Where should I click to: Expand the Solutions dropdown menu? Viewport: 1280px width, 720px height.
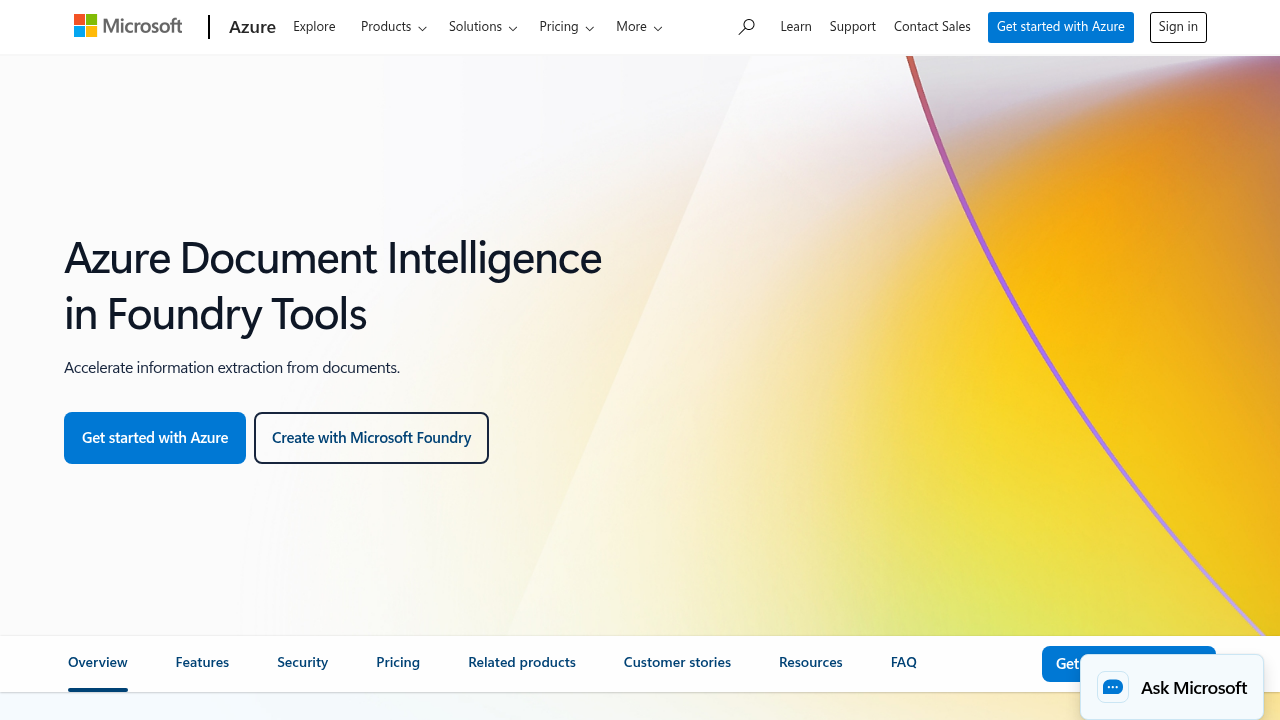pyautogui.click(x=482, y=27)
